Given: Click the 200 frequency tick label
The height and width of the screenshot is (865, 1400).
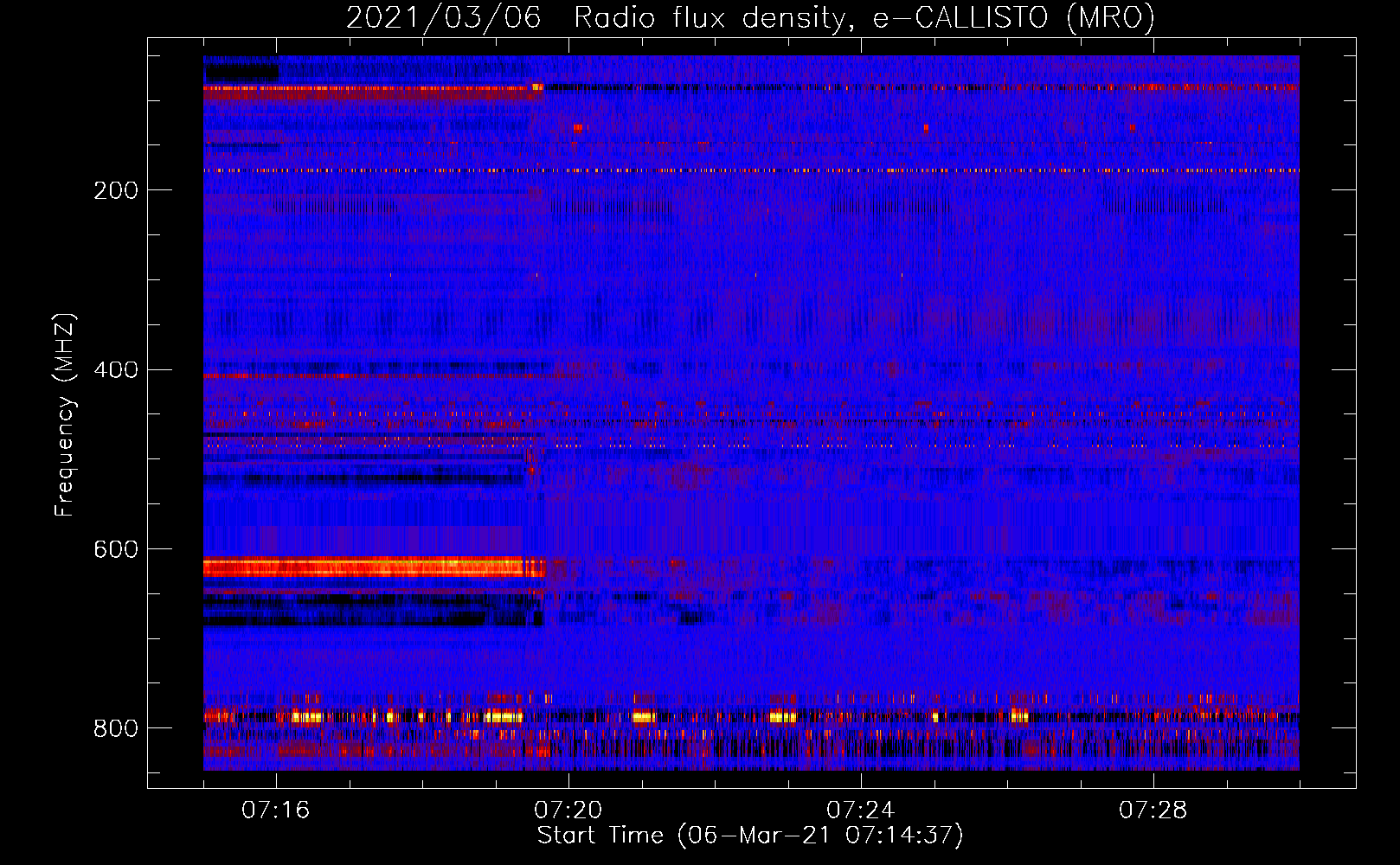Looking at the screenshot, I should (x=115, y=190).
